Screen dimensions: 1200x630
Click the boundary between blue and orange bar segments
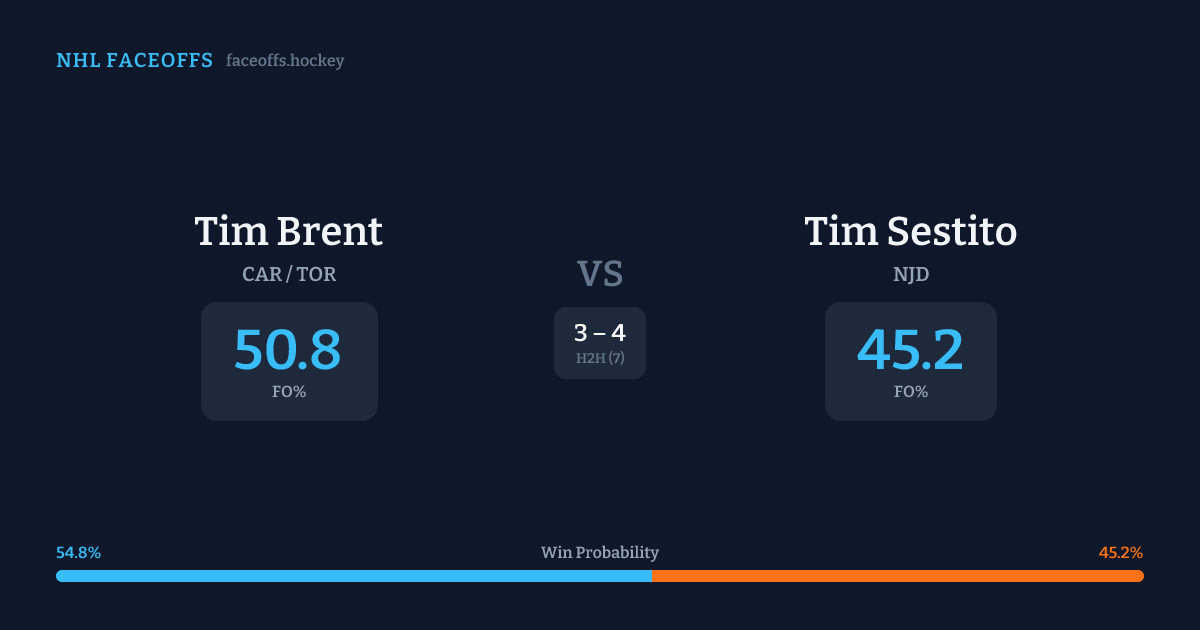click(652, 576)
